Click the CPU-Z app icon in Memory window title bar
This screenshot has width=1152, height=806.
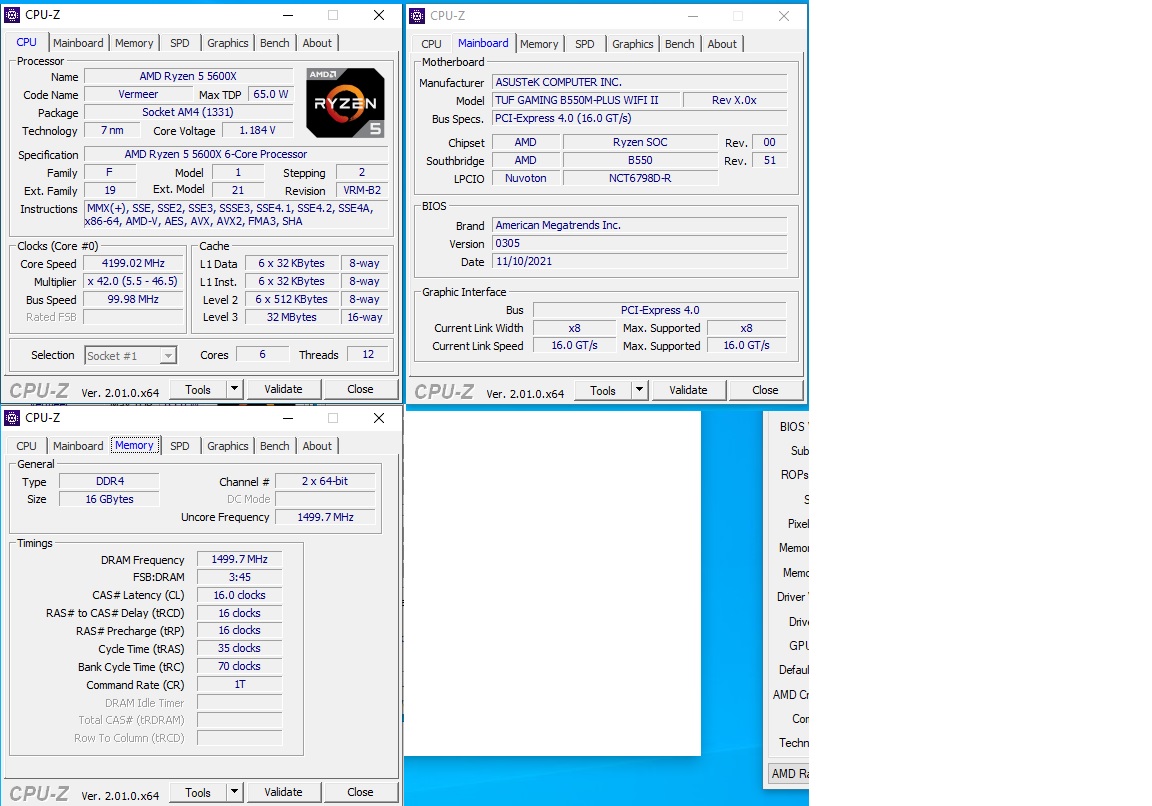(12, 417)
